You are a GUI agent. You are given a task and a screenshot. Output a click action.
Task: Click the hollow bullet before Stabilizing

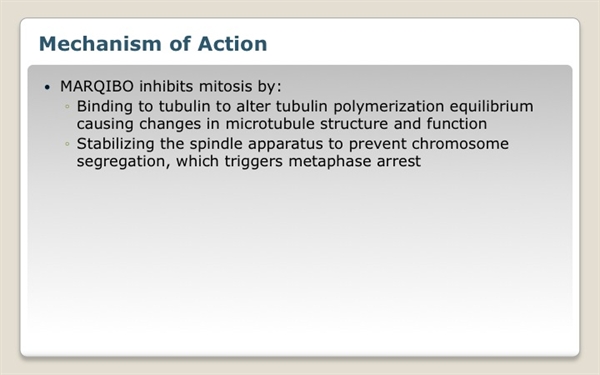coord(67,144)
